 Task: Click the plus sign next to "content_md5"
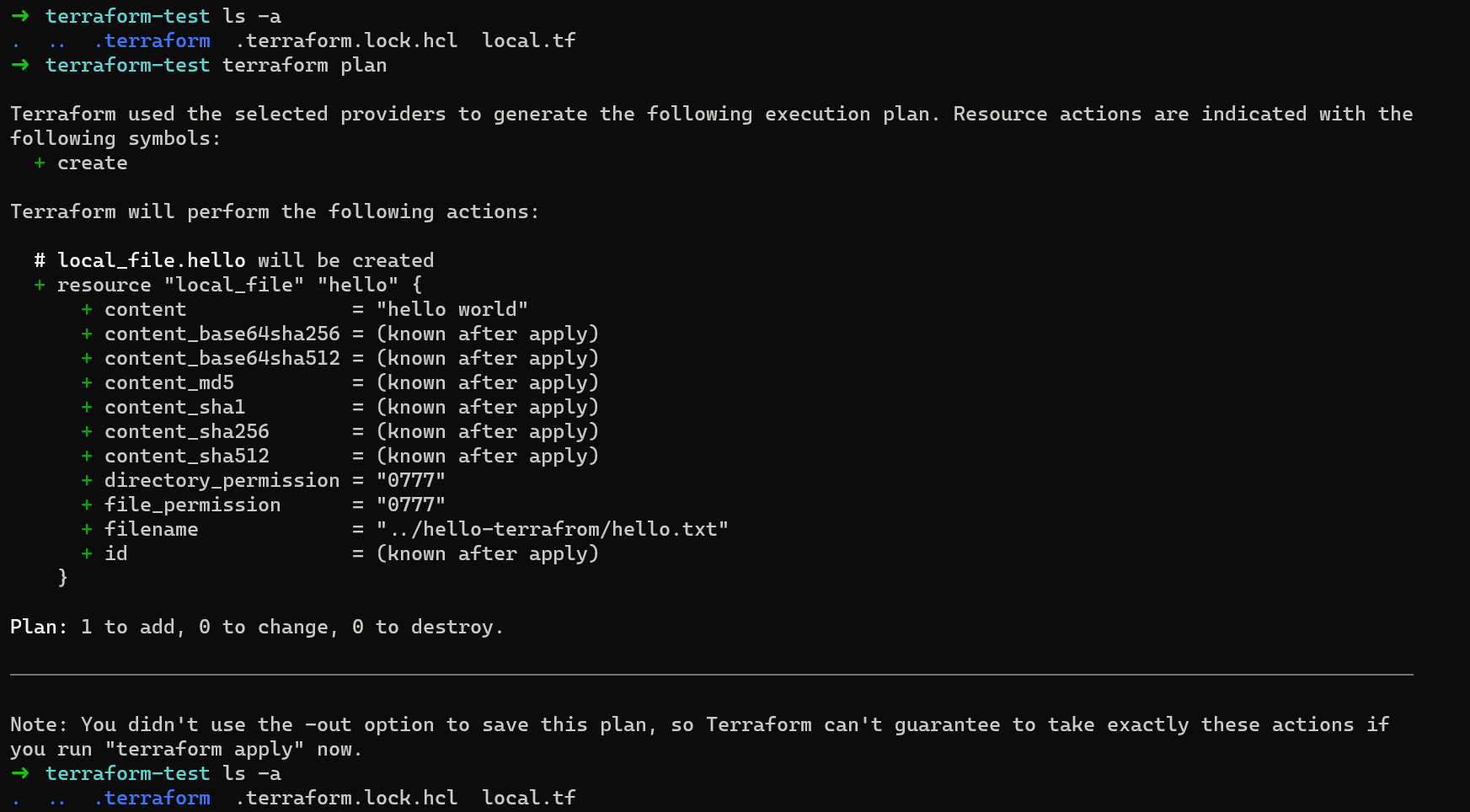click(x=87, y=382)
